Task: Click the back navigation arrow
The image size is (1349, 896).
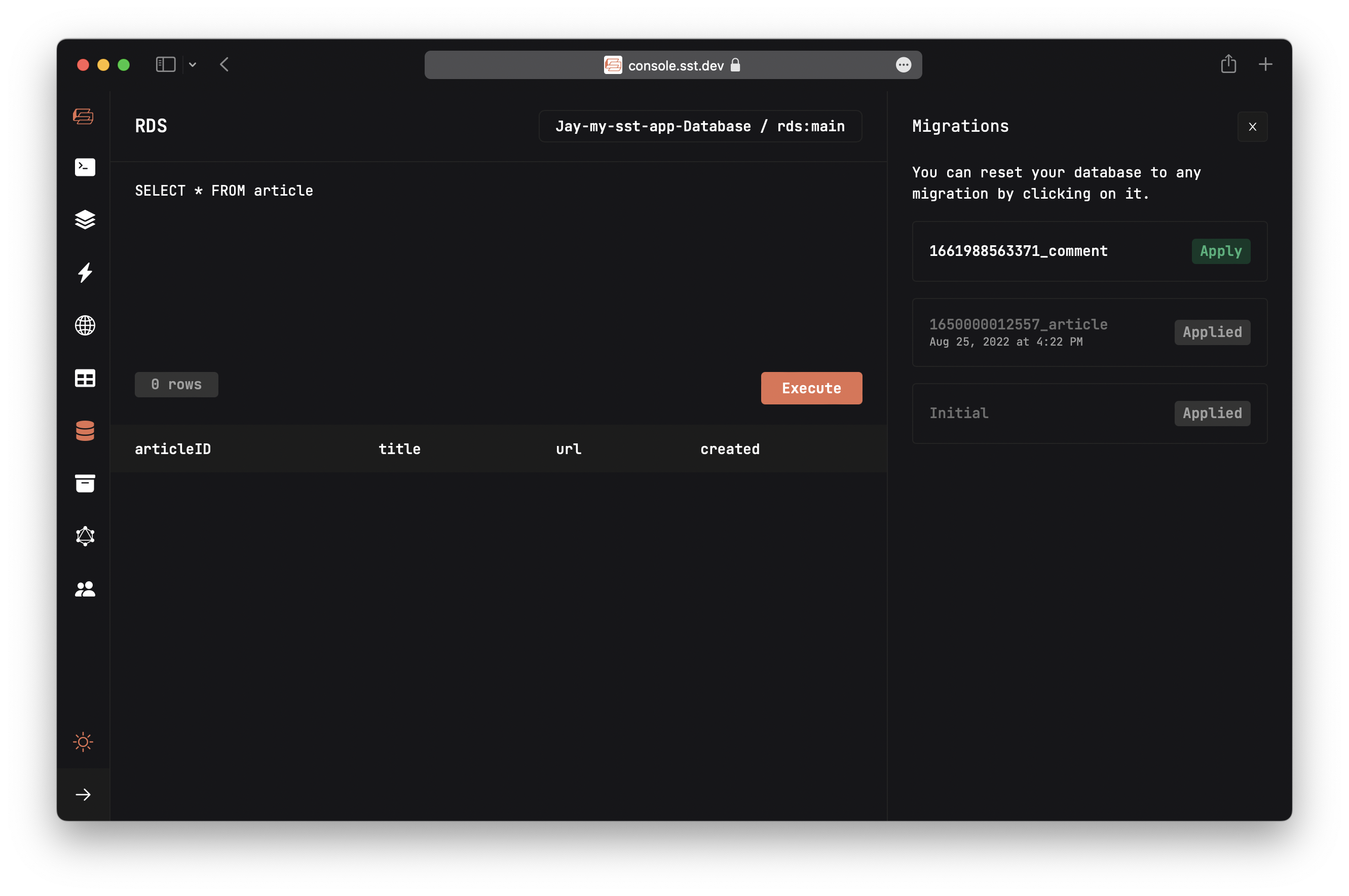Action: (225, 64)
